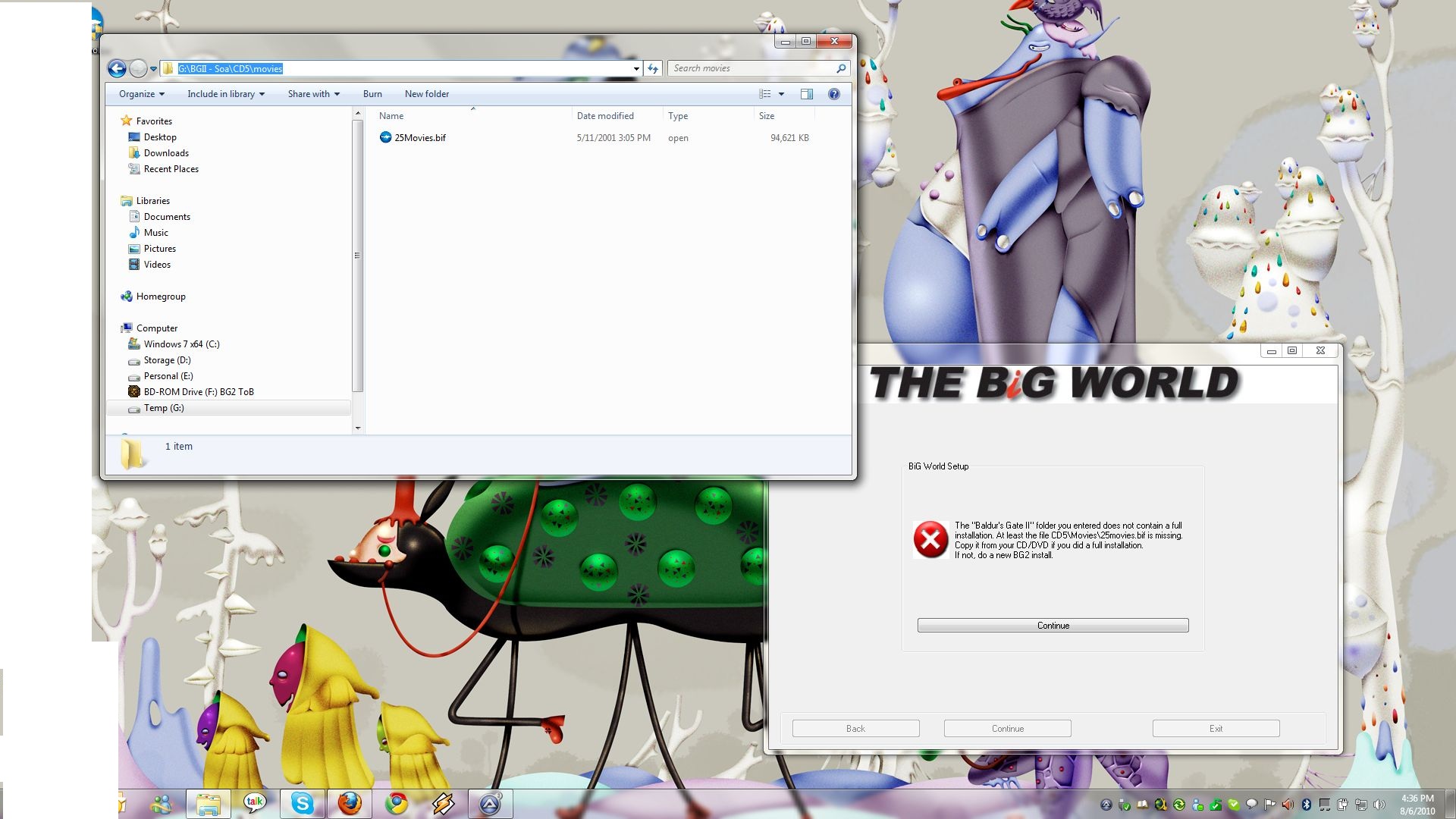Click the Explorer Help question mark icon
The width and height of the screenshot is (1456, 819).
tap(834, 94)
